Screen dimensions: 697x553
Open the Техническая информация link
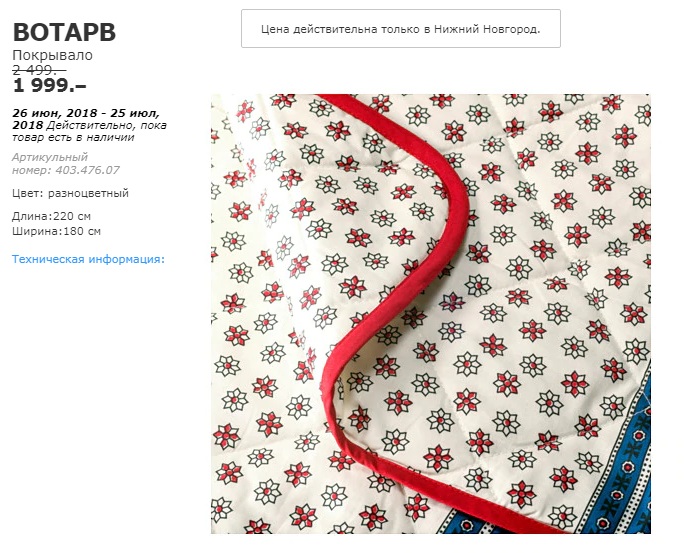[x=88, y=259]
